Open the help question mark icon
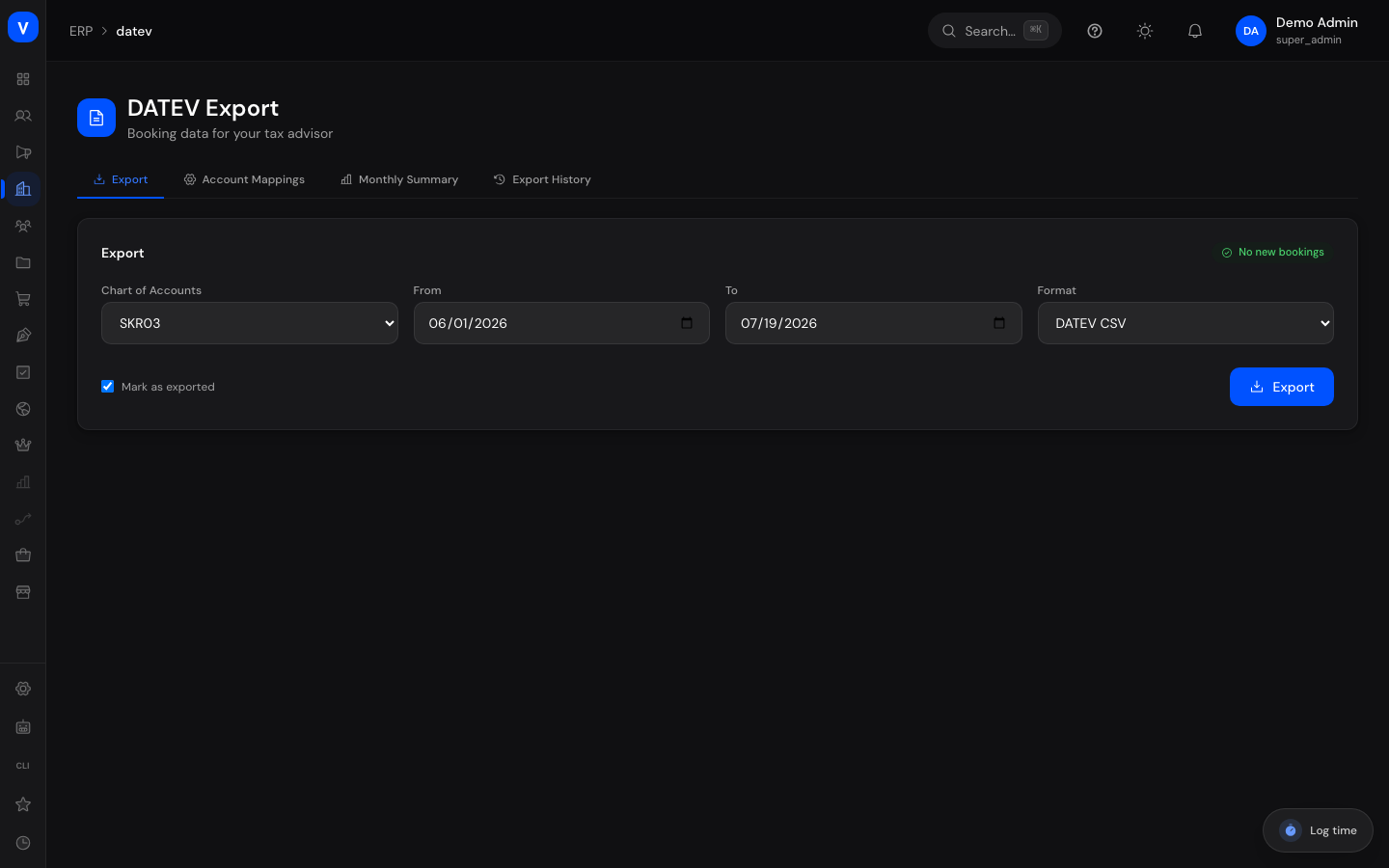Image resolution: width=1389 pixels, height=868 pixels. click(x=1095, y=31)
